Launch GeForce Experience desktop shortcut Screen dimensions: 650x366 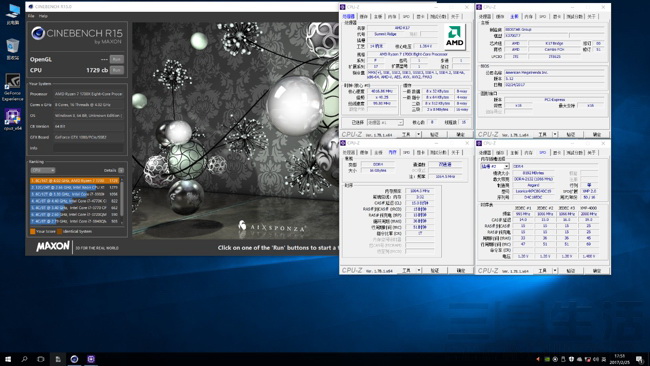12,87
